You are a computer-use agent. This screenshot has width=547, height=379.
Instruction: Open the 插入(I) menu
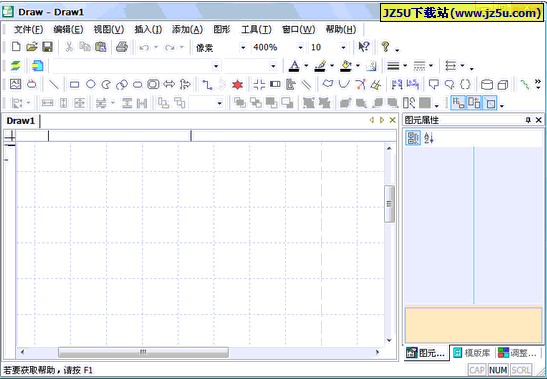148,29
